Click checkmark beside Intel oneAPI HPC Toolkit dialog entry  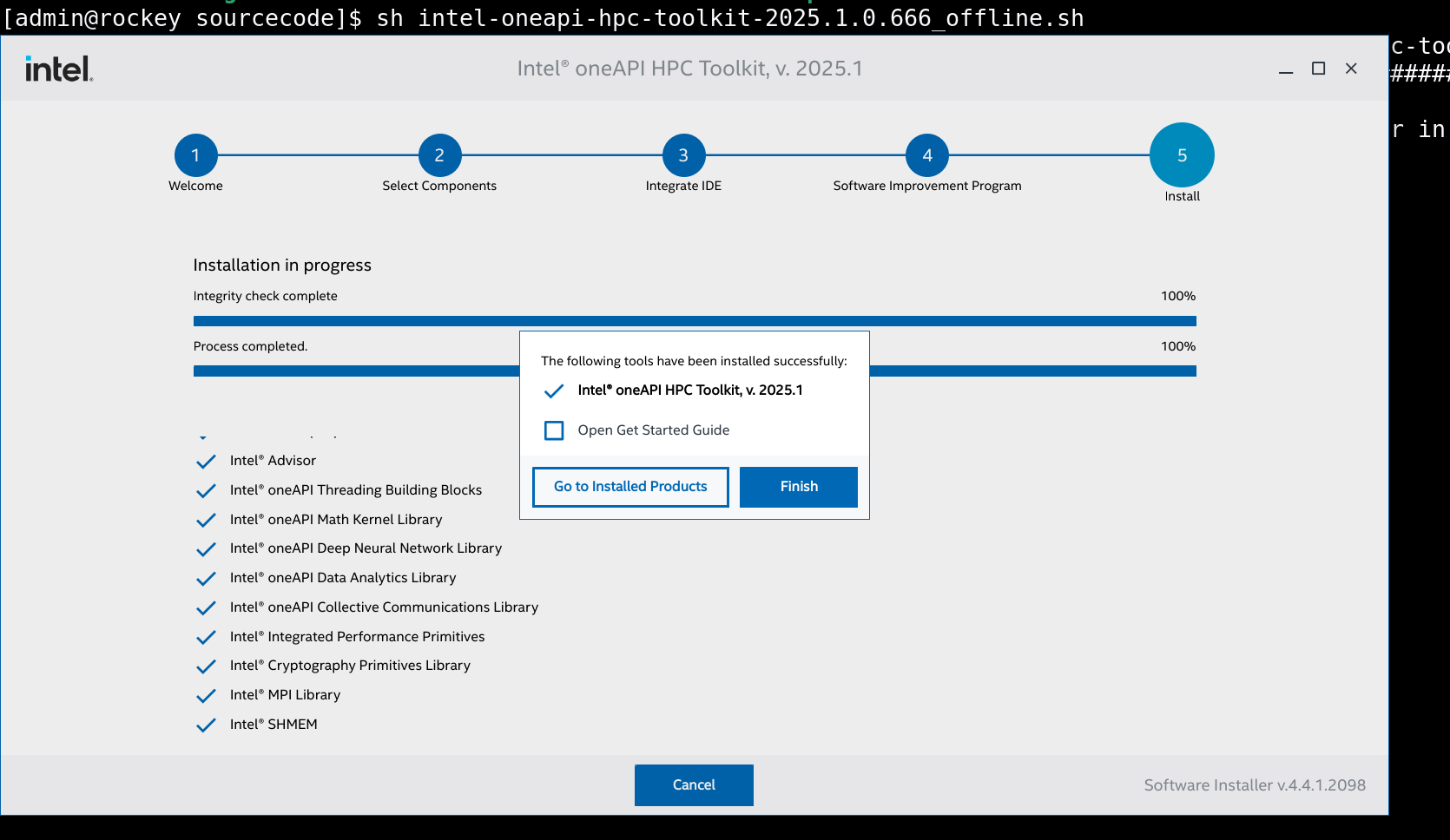coord(554,391)
